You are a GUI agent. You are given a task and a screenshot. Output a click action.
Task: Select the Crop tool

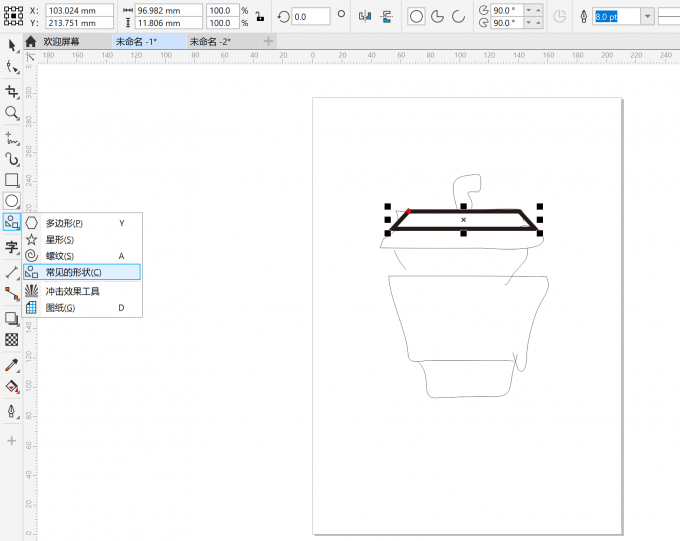[x=12, y=91]
